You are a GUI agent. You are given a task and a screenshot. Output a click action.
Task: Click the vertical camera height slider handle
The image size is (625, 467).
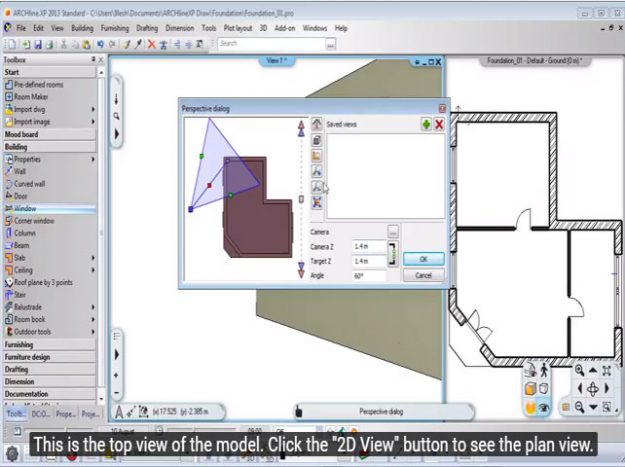tap(301, 199)
